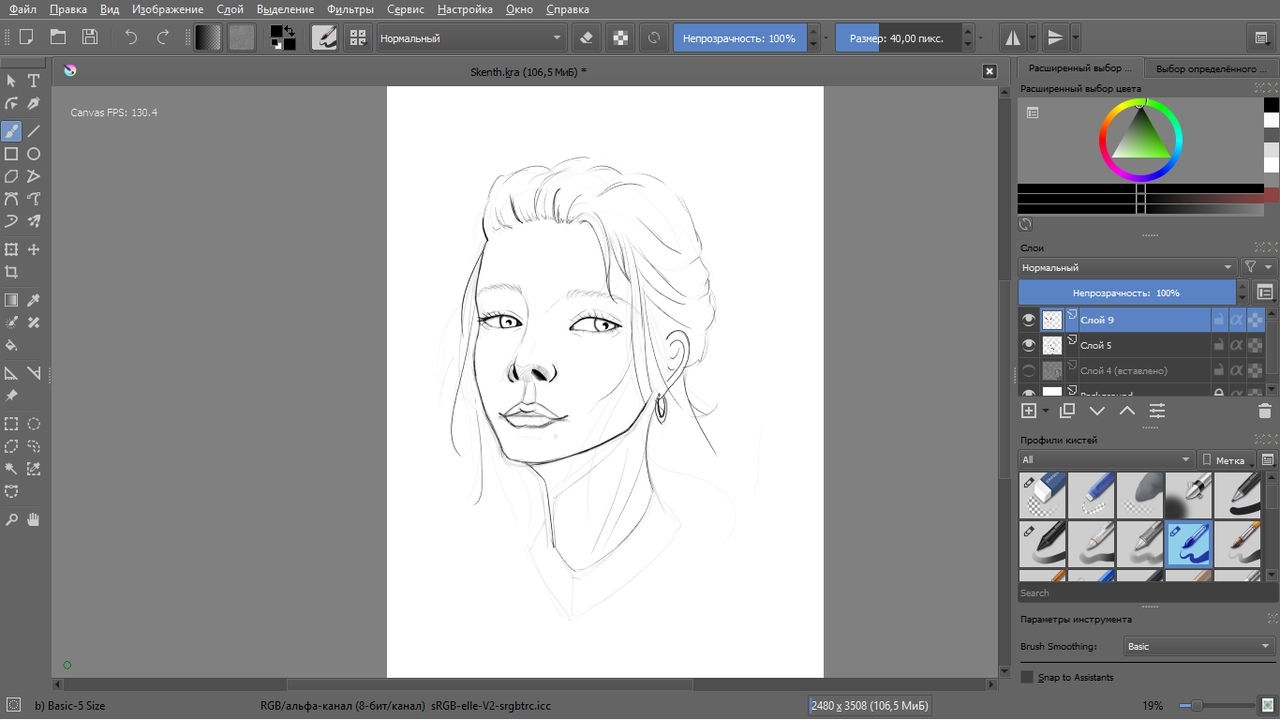Viewport: 1280px width, 720px height.
Task: Add a new paint layer
Action: (x=1028, y=411)
